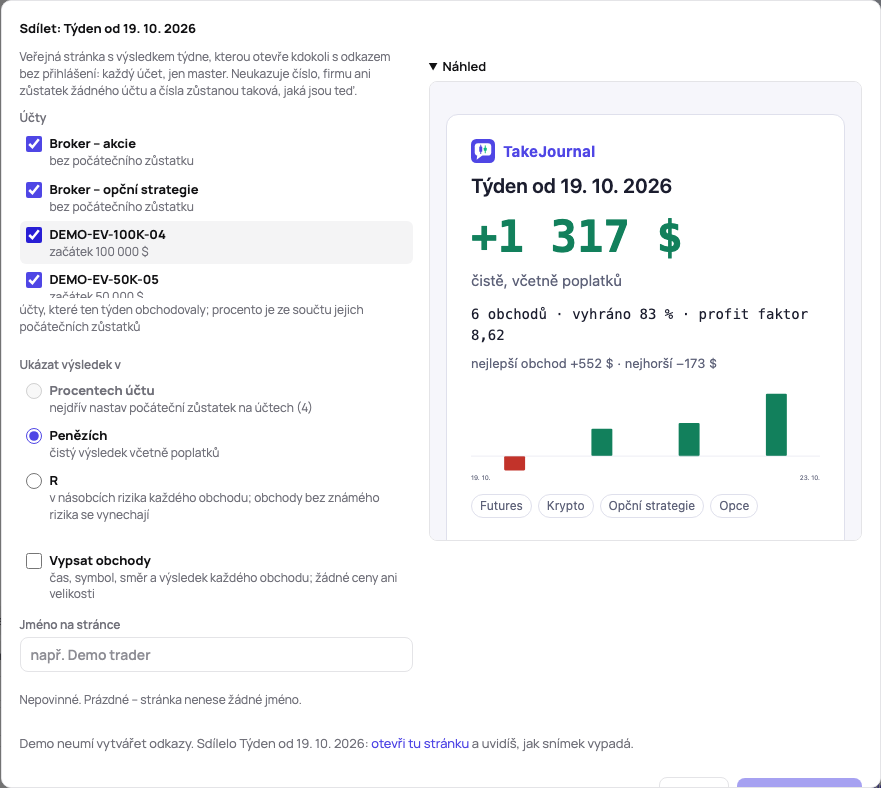The image size is (881, 788).
Task: Select the Penězích radio option
Action: (34, 436)
